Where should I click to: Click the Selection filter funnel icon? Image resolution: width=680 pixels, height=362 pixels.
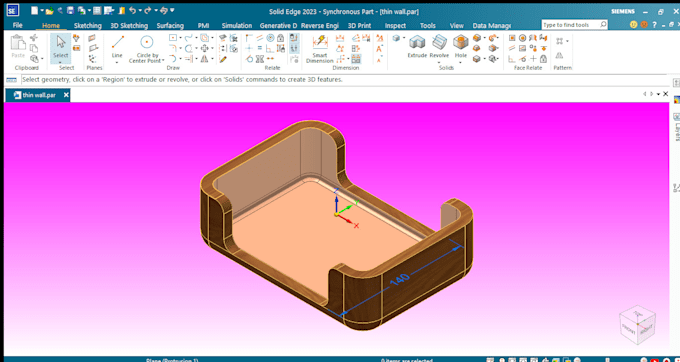76,38
